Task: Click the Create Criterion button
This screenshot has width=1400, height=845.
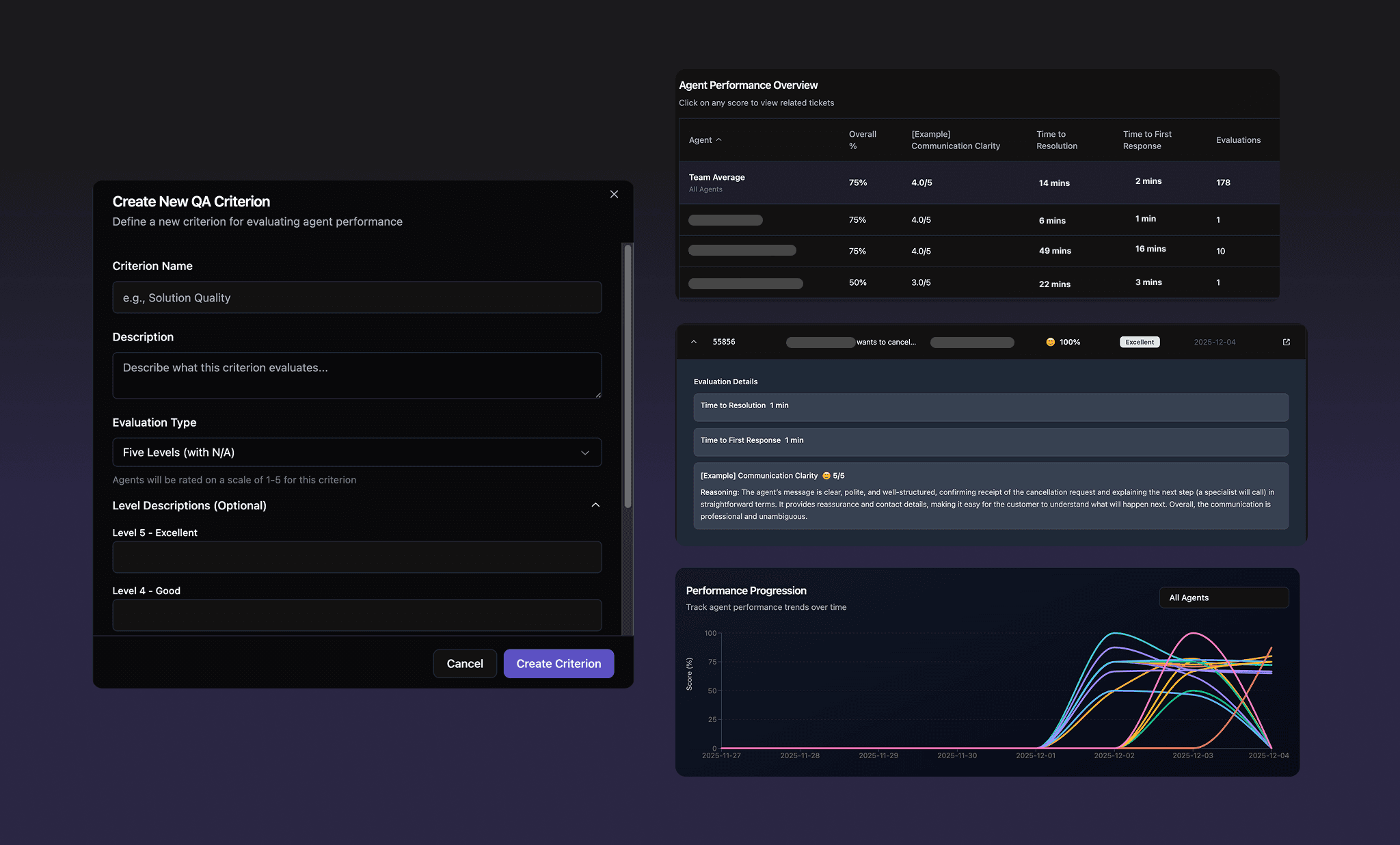Action: point(558,663)
